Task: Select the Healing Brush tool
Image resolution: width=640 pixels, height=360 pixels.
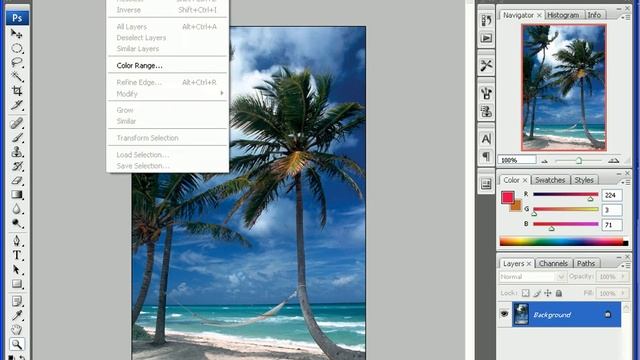Action: 16,123
